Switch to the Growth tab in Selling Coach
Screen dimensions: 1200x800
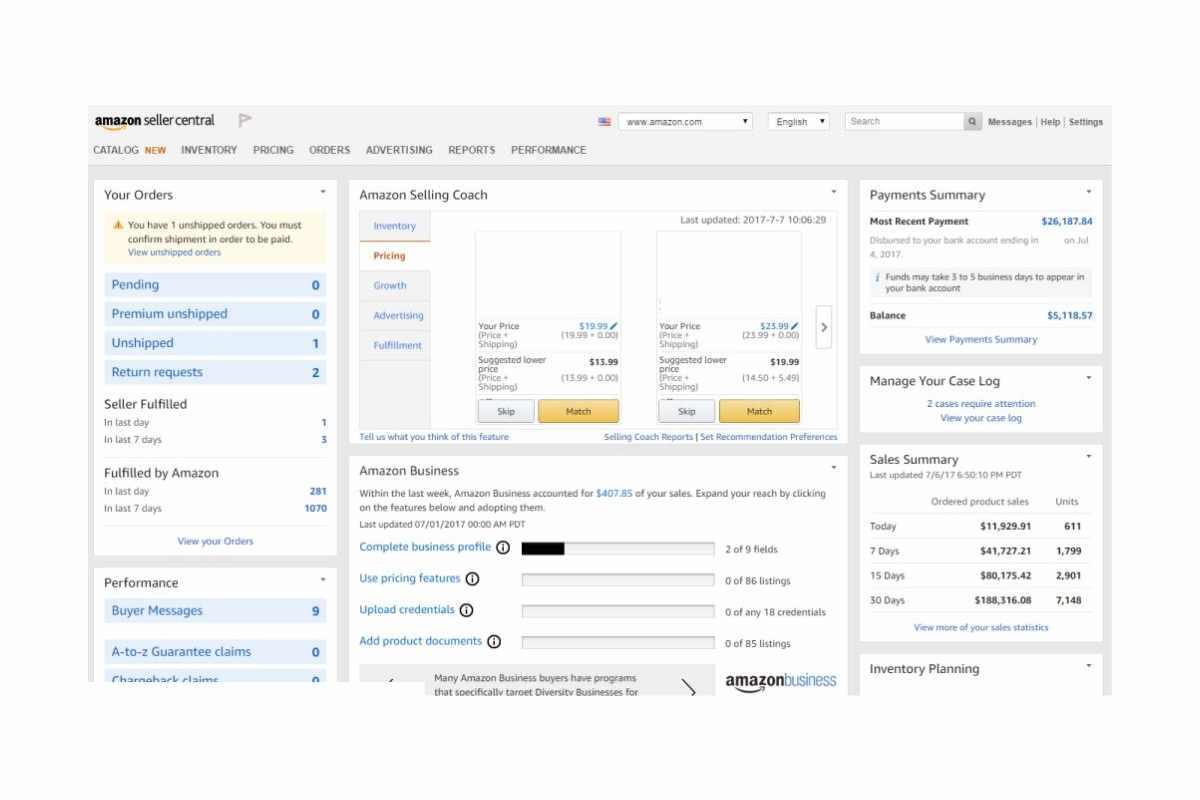pos(390,286)
